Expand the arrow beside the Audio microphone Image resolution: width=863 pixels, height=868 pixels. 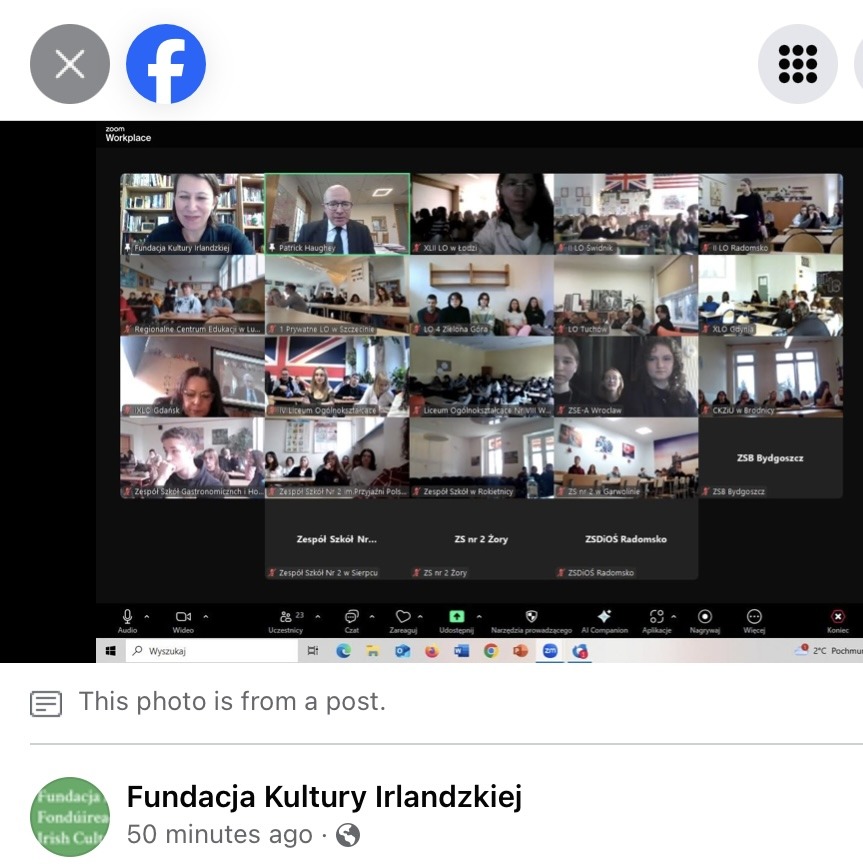coord(148,617)
